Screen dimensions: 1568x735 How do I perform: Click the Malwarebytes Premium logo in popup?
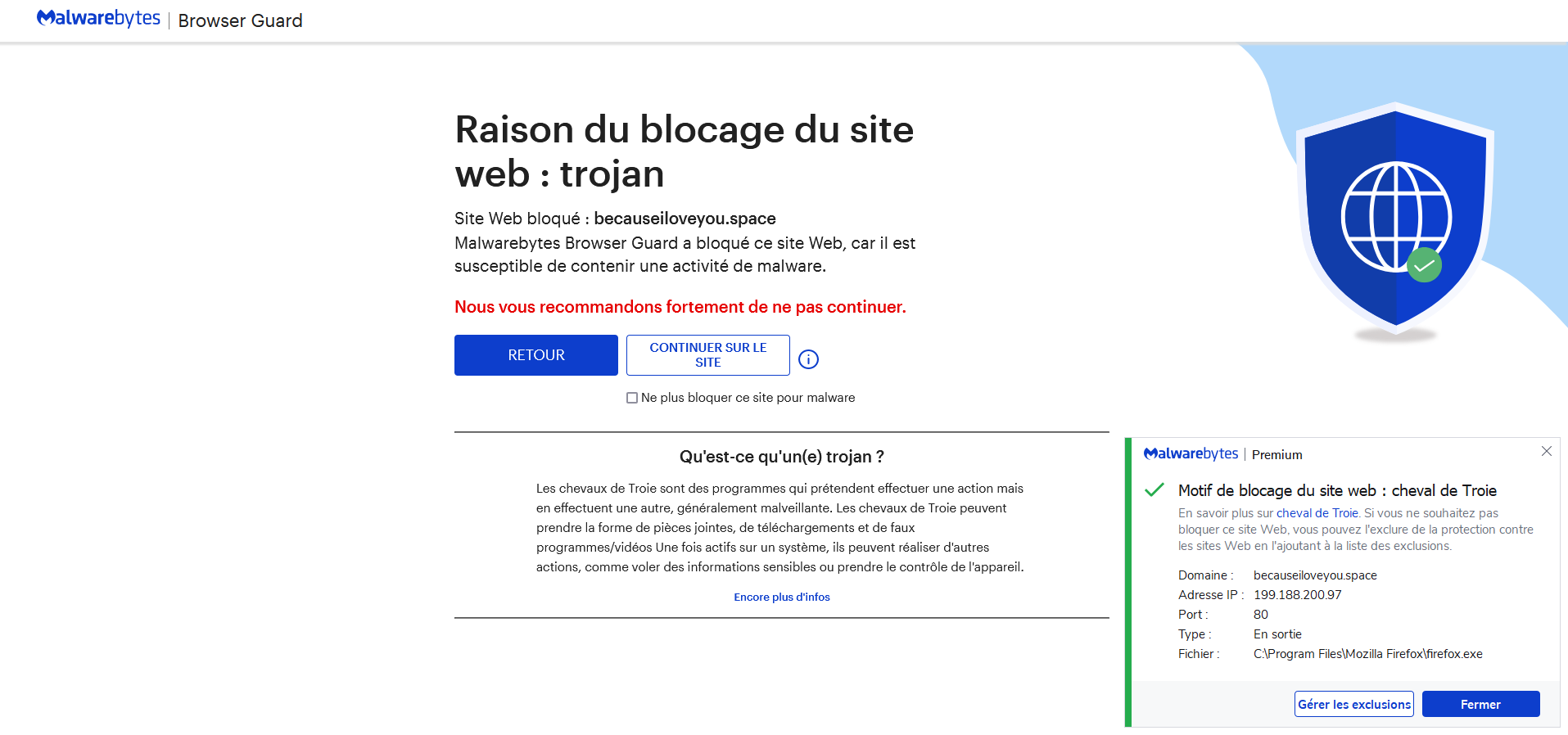coord(1191,454)
